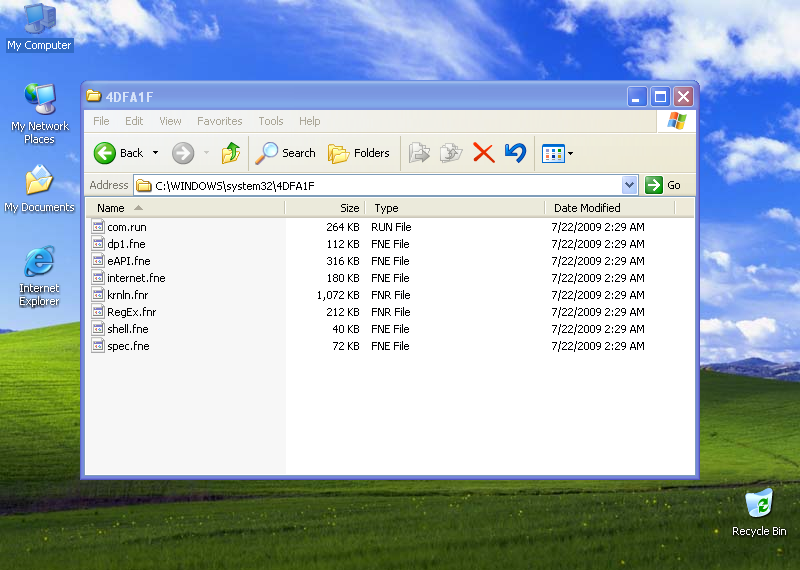Click the folder icon in the title bar
Viewport: 800px width, 570px height.
pyautogui.click(x=93, y=96)
